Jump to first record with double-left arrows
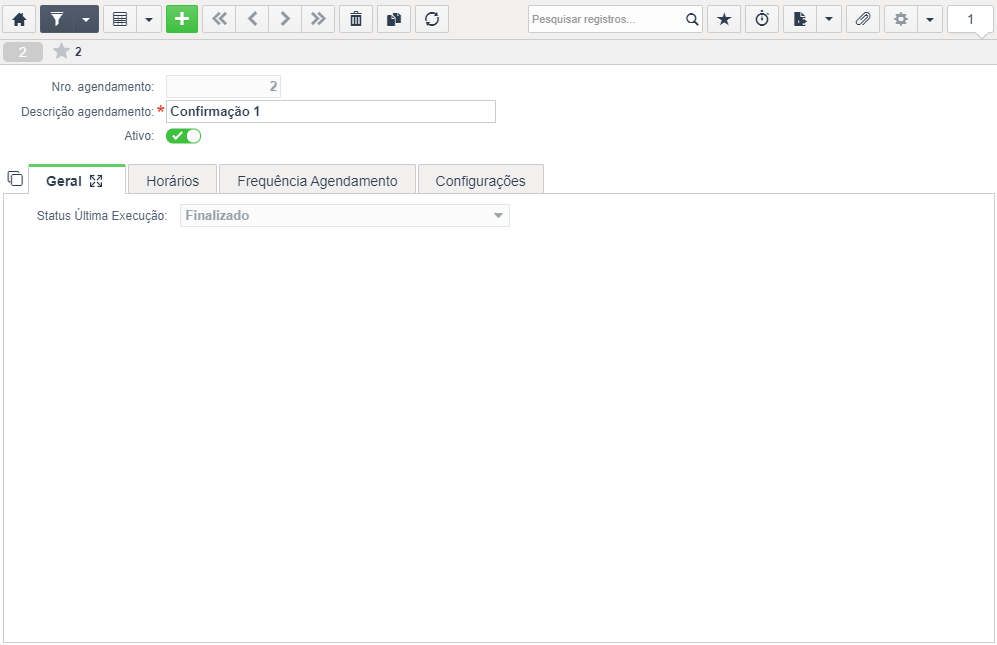The width and height of the screenshot is (997, 645). [219, 19]
